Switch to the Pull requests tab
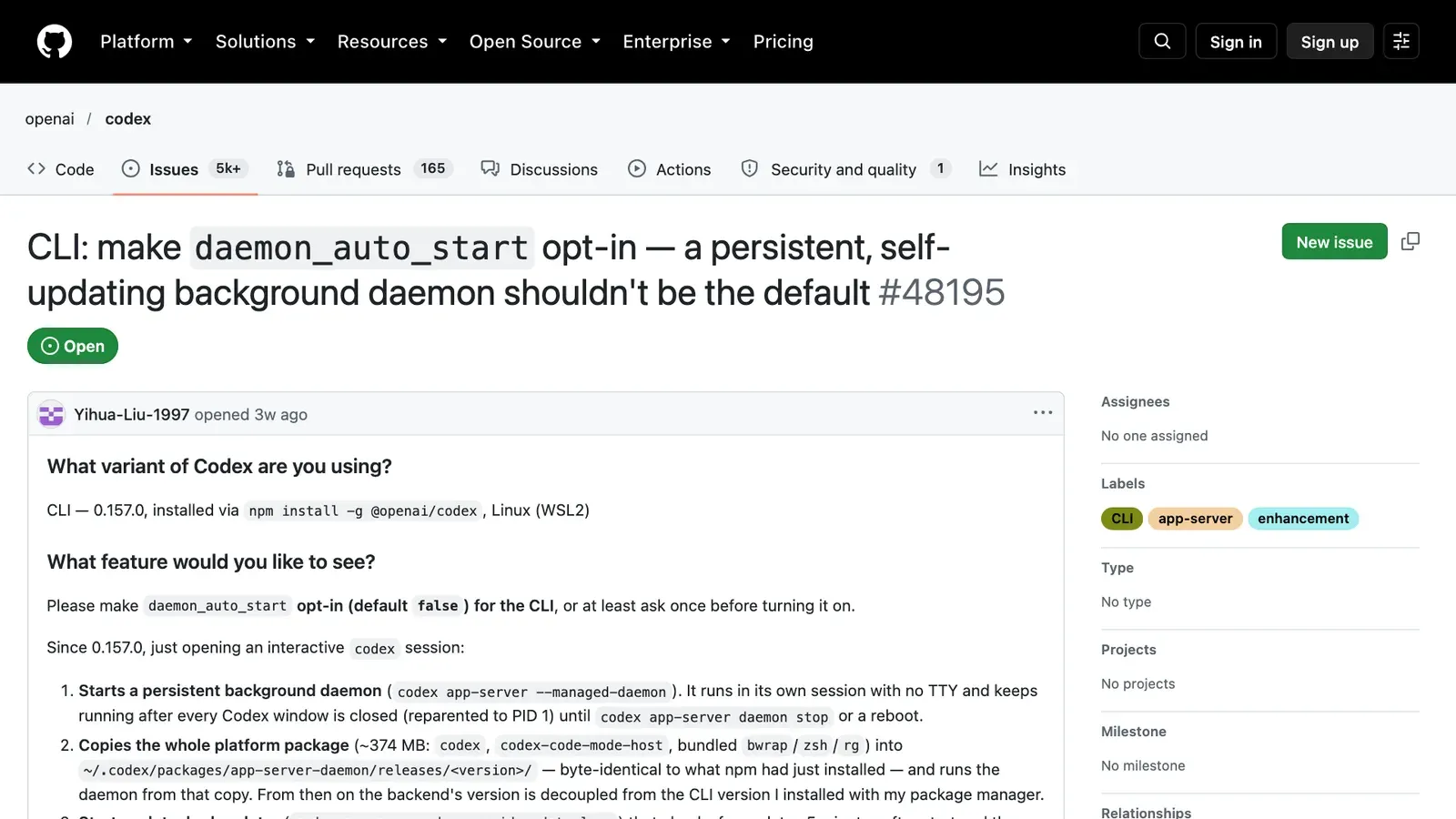 [365, 169]
